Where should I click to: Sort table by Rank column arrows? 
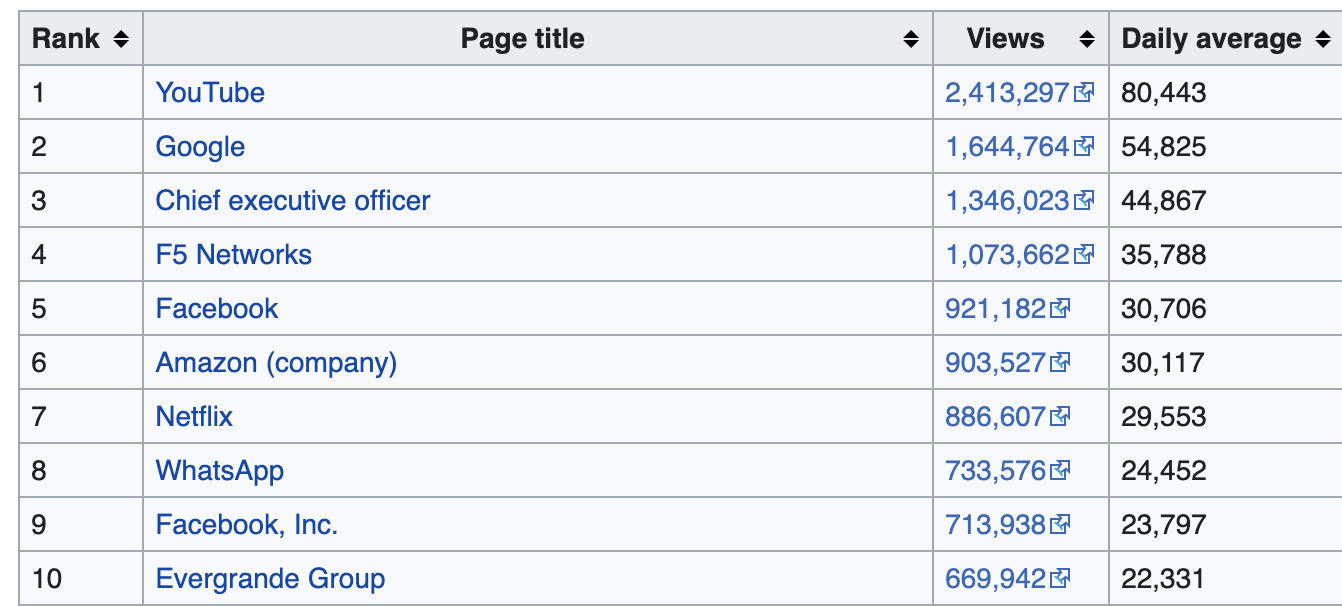(x=121, y=39)
